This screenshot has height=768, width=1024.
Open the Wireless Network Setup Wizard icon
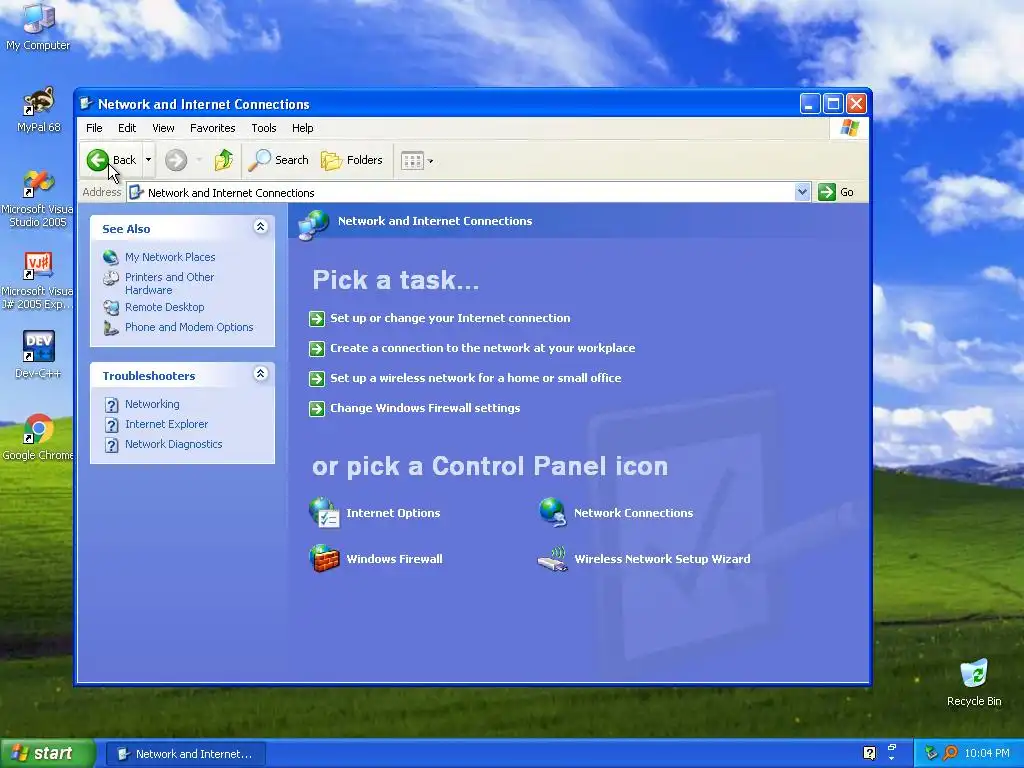(552, 560)
